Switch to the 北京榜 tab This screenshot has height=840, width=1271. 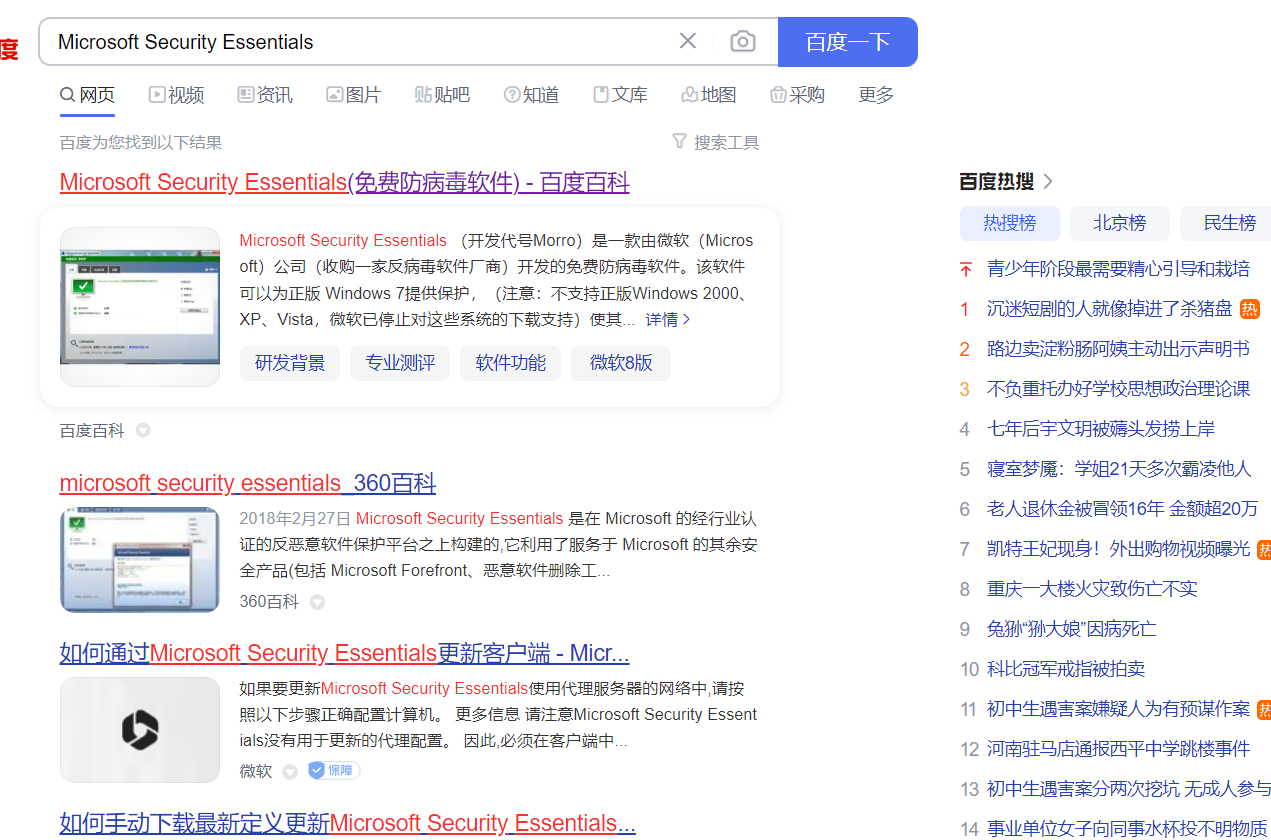(x=1120, y=223)
